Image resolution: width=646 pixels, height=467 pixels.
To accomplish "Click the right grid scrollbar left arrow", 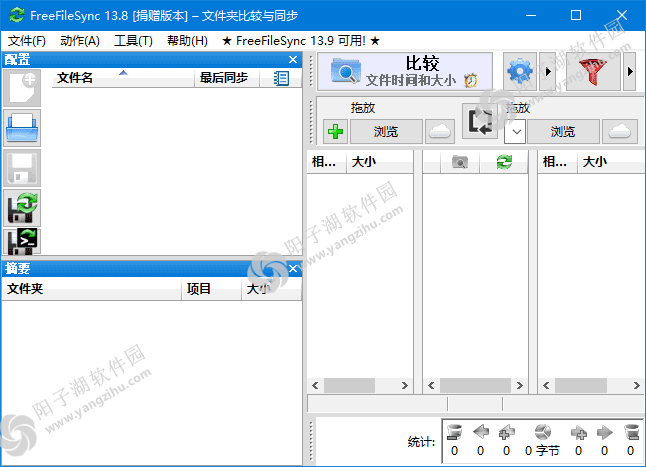I will [x=546, y=385].
